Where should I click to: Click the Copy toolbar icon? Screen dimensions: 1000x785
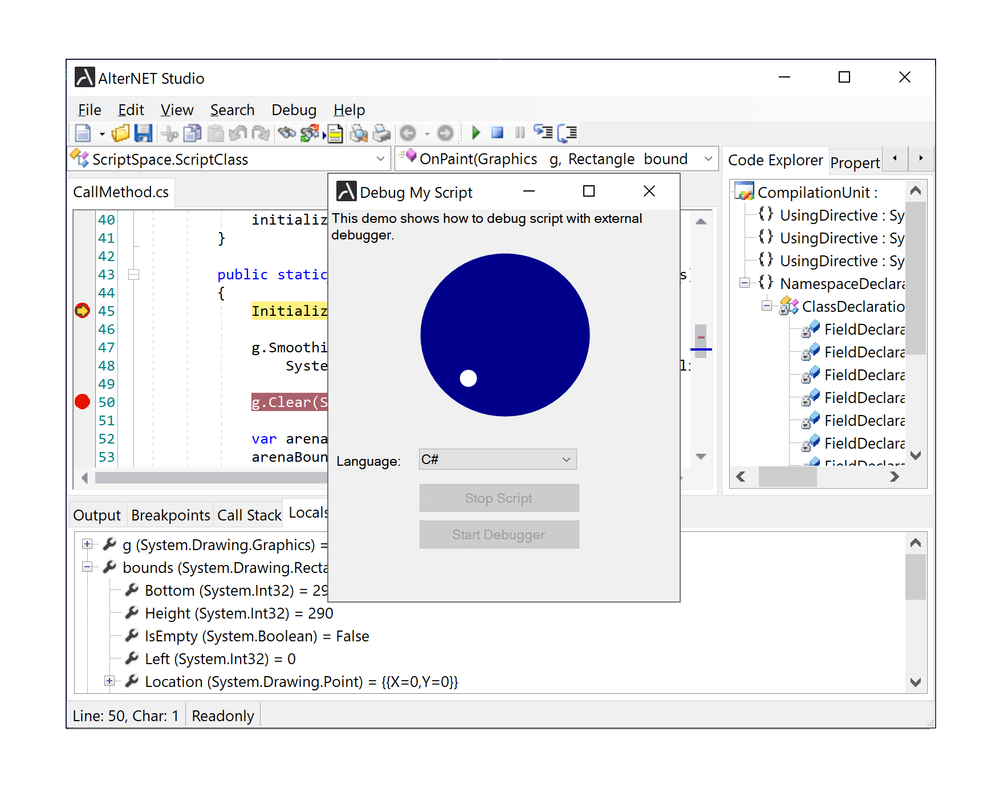pos(192,133)
